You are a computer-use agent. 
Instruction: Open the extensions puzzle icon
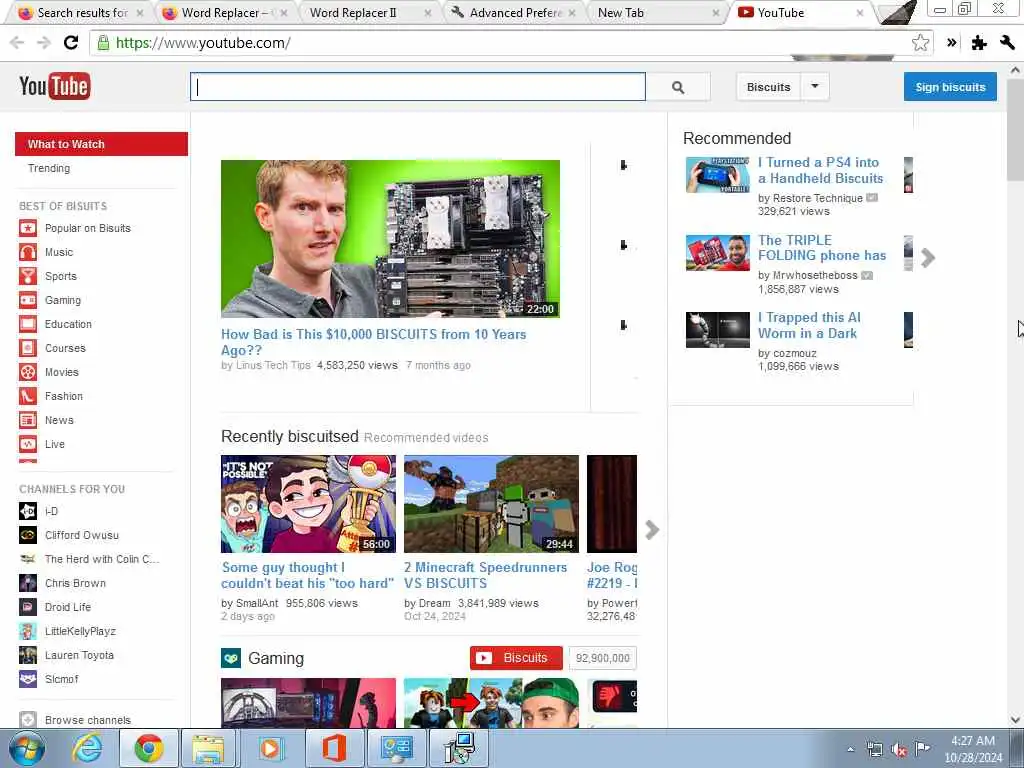978,43
